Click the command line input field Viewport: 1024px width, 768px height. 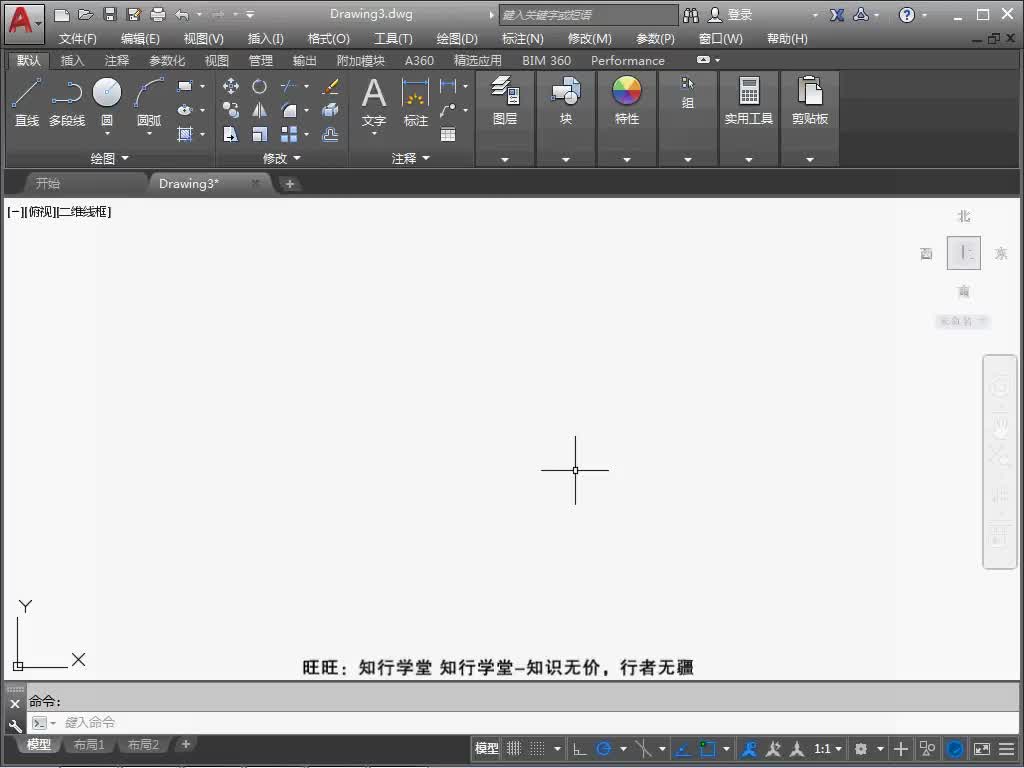point(522,723)
